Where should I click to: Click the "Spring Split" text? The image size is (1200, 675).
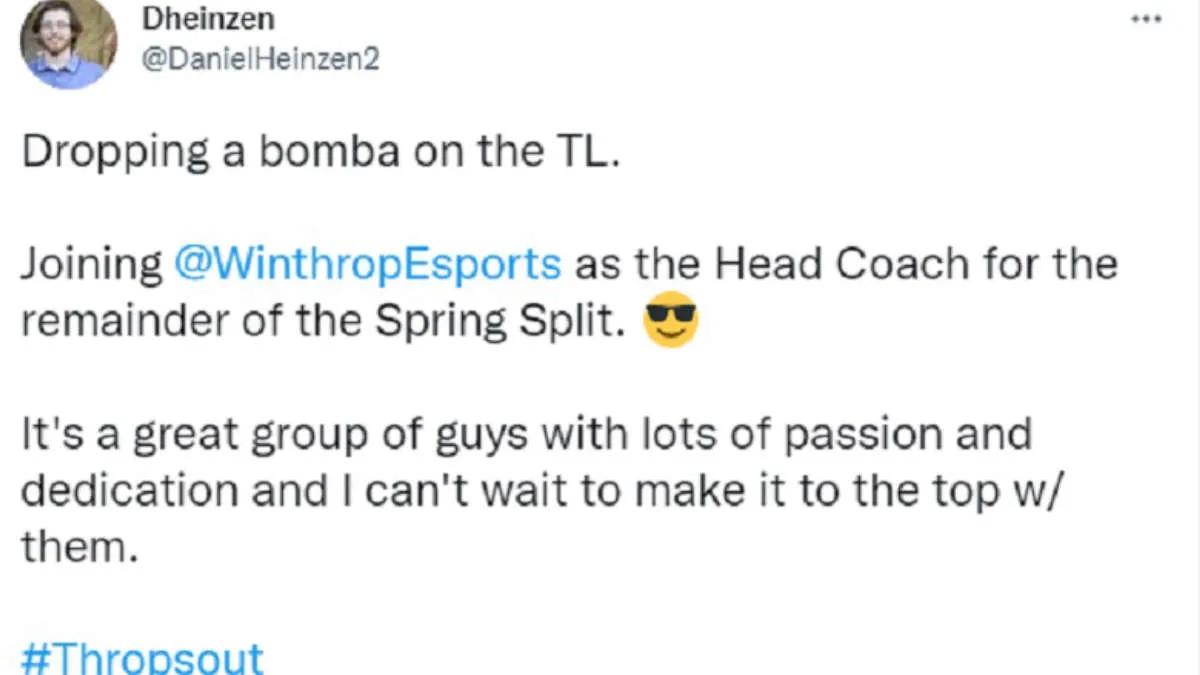click(505, 321)
